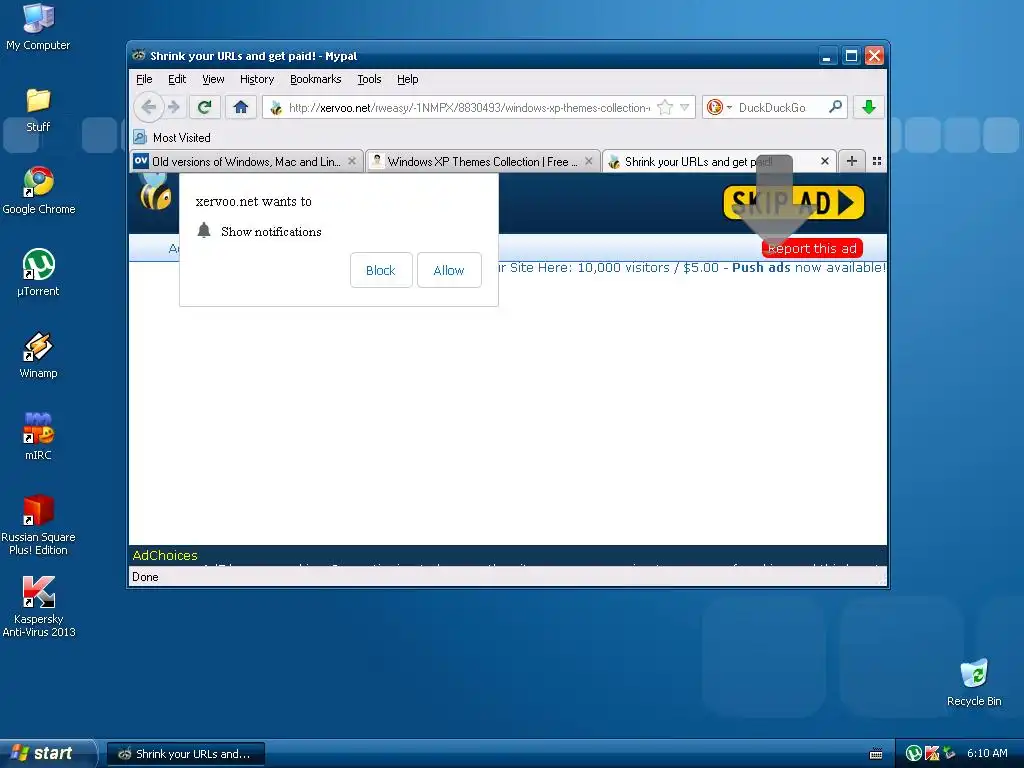Reload the page with the refresh icon
Screen dimensions: 1024x768
(x=204, y=107)
